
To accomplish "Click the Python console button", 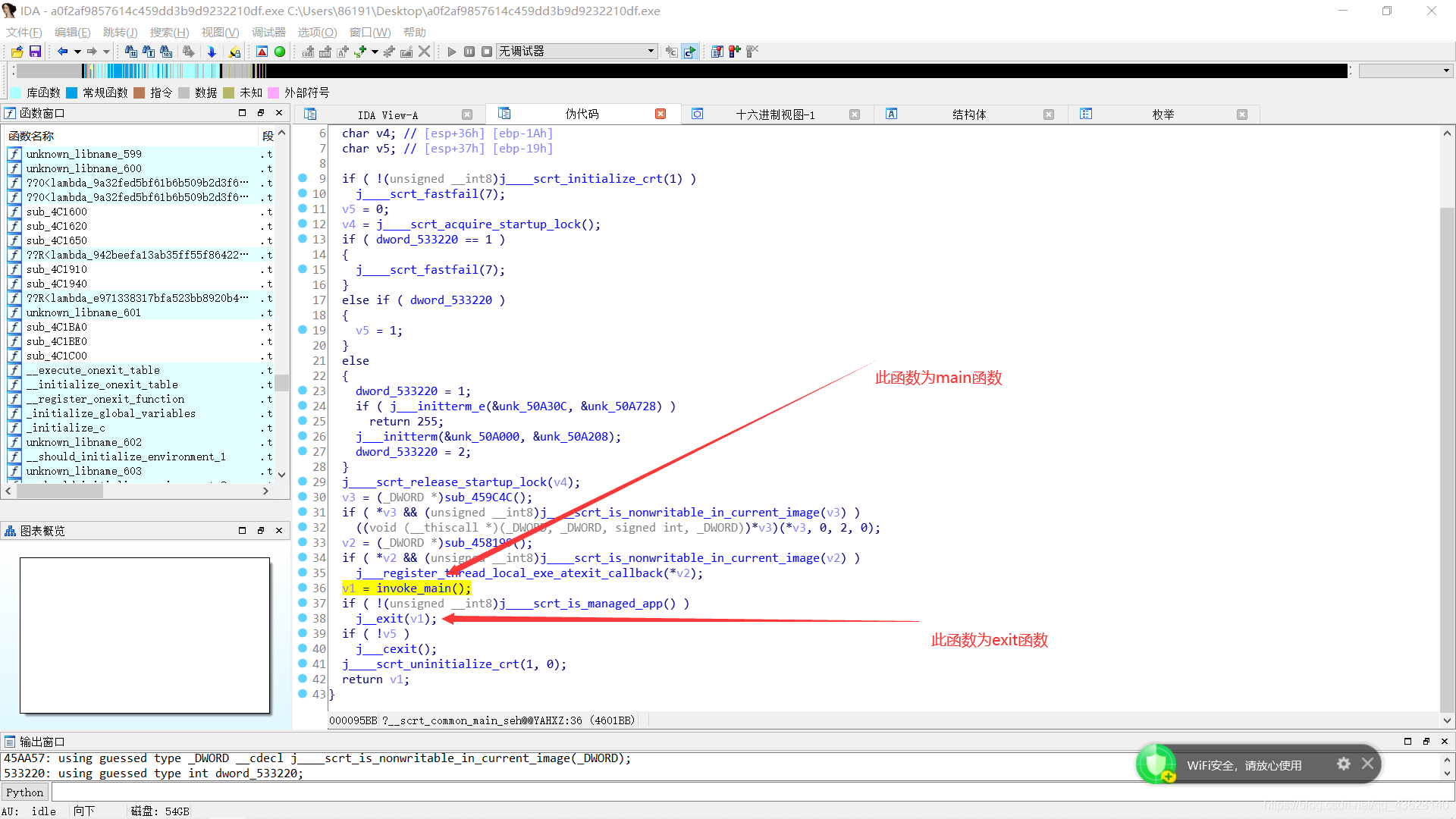I will [x=25, y=792].
